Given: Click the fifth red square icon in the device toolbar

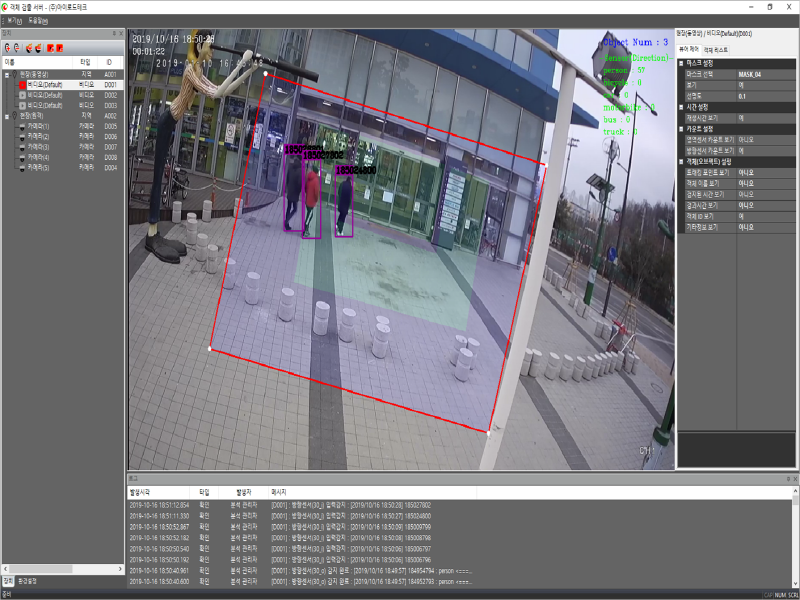Looking at the screenshot, I should coord(49,47).
